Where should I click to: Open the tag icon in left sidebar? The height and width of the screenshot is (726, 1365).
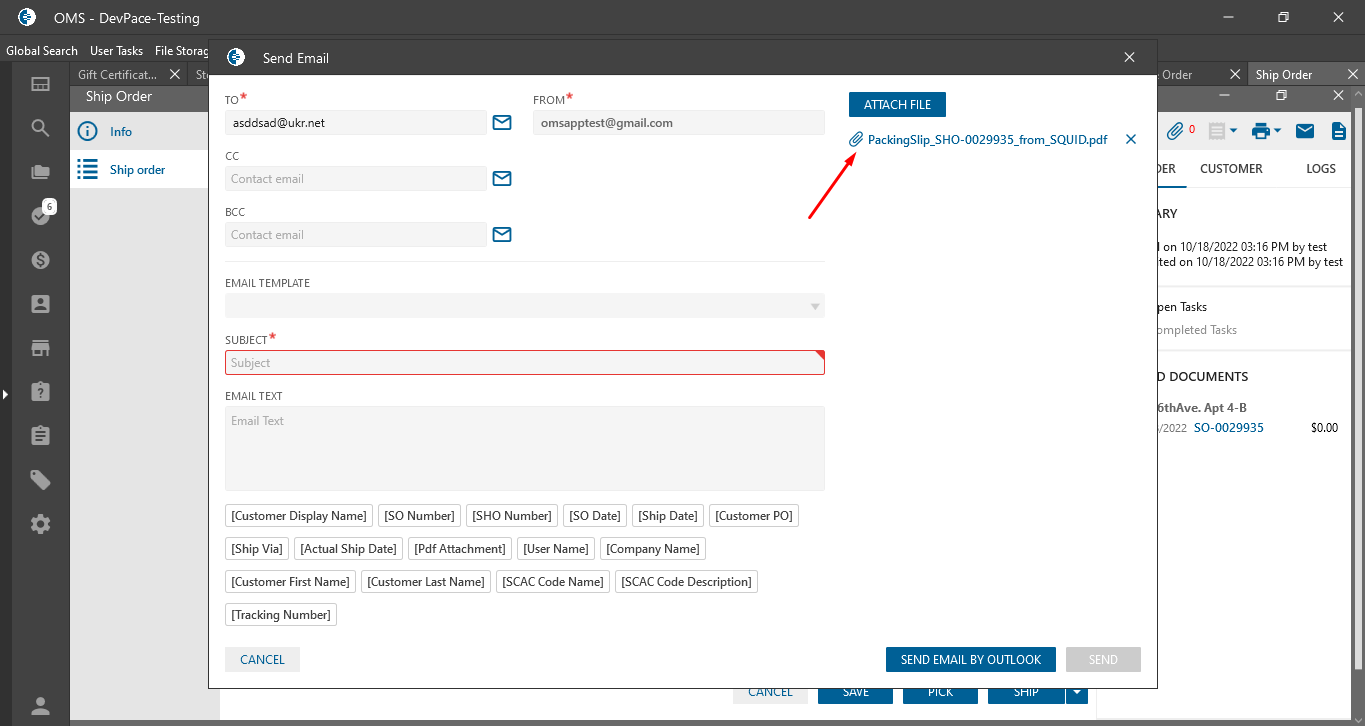[x=41, y=480]
